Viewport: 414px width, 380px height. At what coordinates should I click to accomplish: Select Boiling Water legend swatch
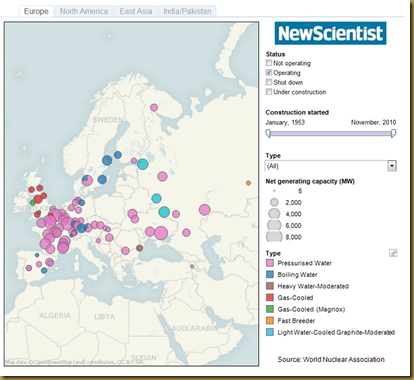point(270,274)
